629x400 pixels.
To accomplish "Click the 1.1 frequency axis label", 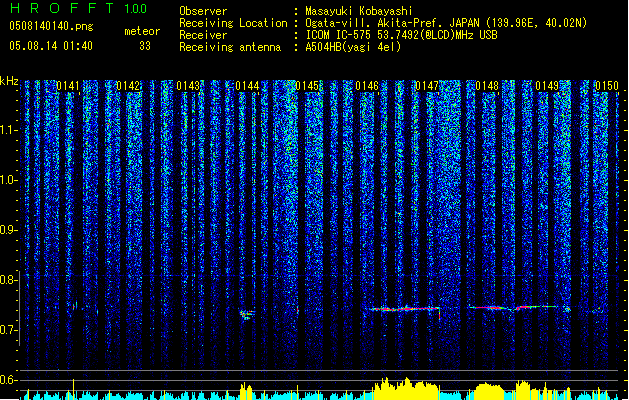I will coord(9,130).
